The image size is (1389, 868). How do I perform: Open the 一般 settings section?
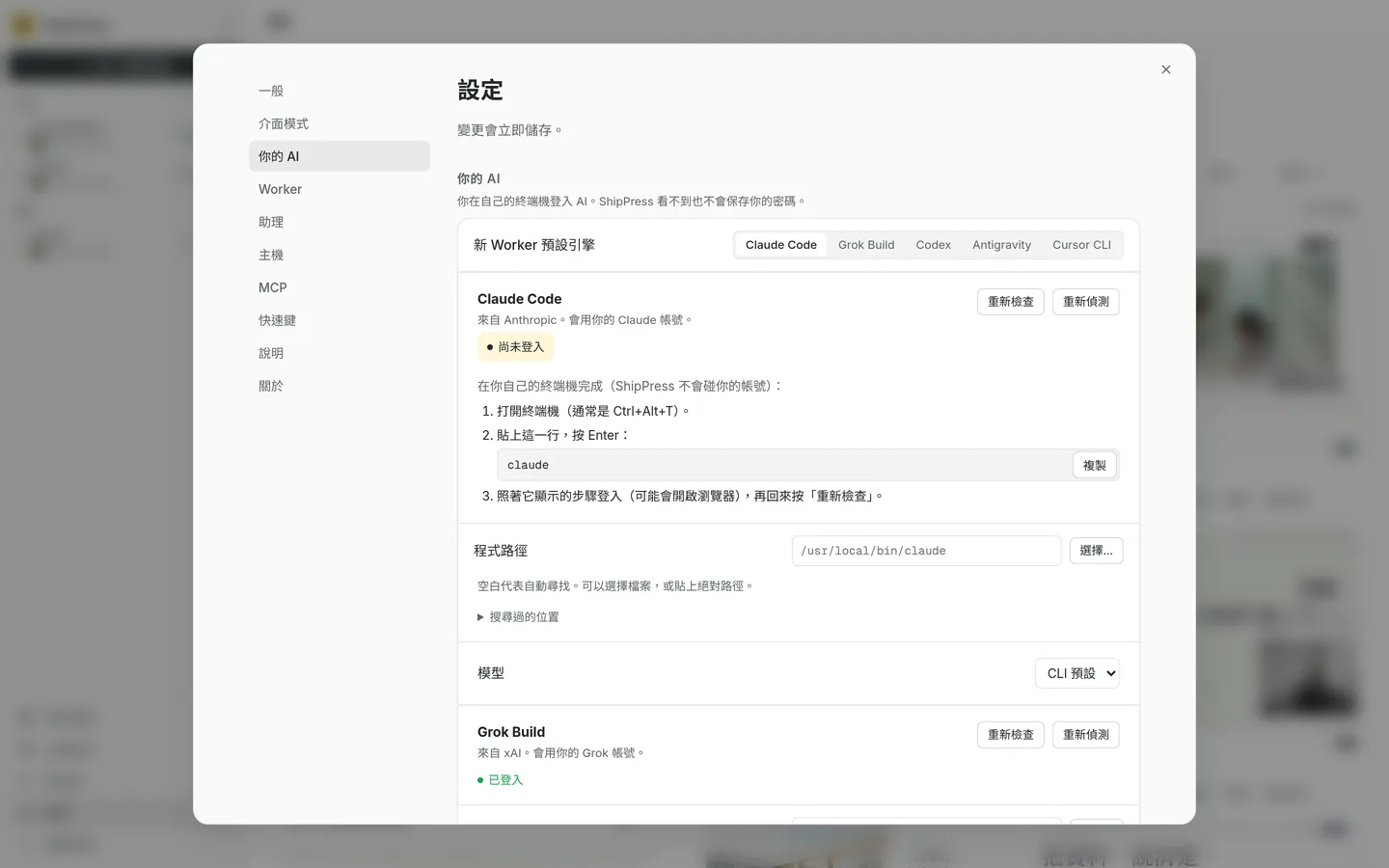(339, 91)
